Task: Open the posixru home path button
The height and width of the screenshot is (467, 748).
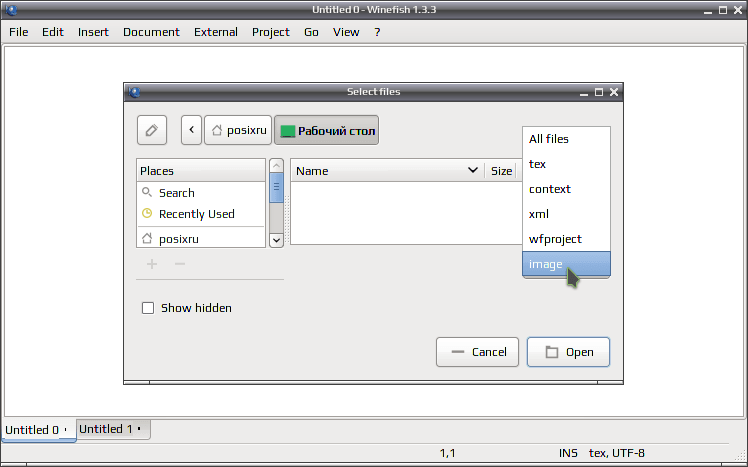Action: [x=238, y=130]
